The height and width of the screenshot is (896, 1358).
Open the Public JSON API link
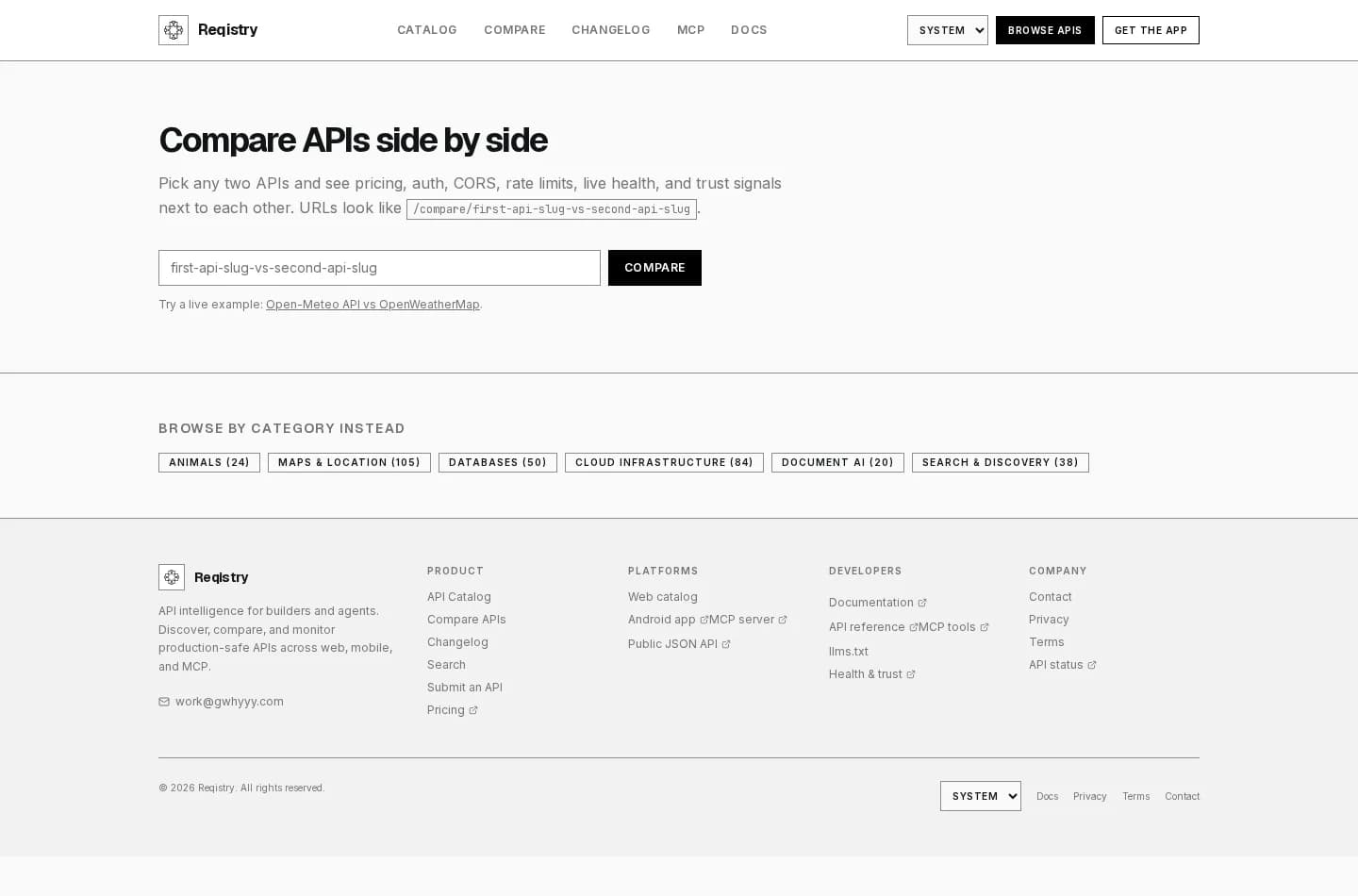click(679, 644)
